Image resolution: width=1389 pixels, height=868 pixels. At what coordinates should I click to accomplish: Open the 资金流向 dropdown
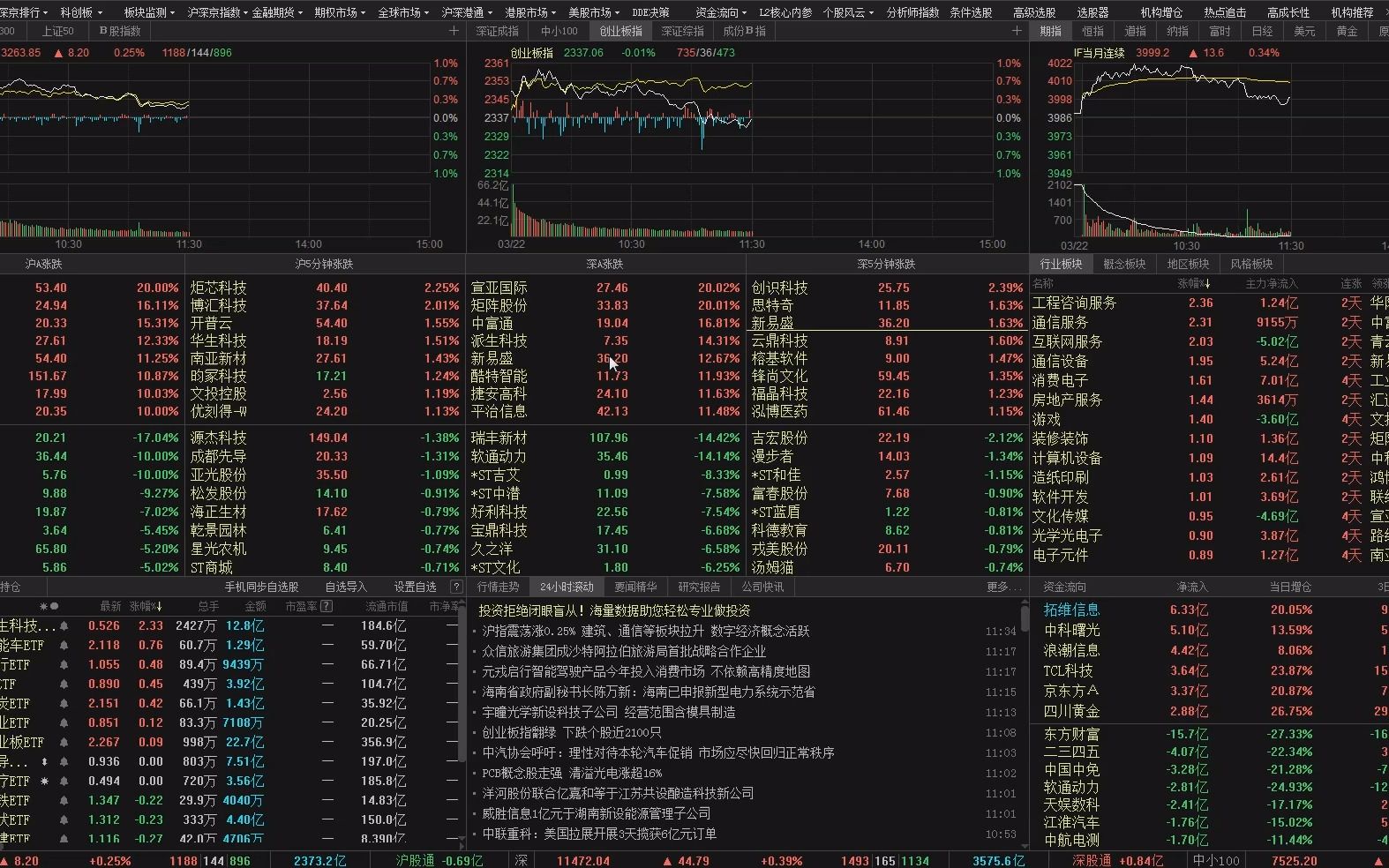[x=721, y=12]
